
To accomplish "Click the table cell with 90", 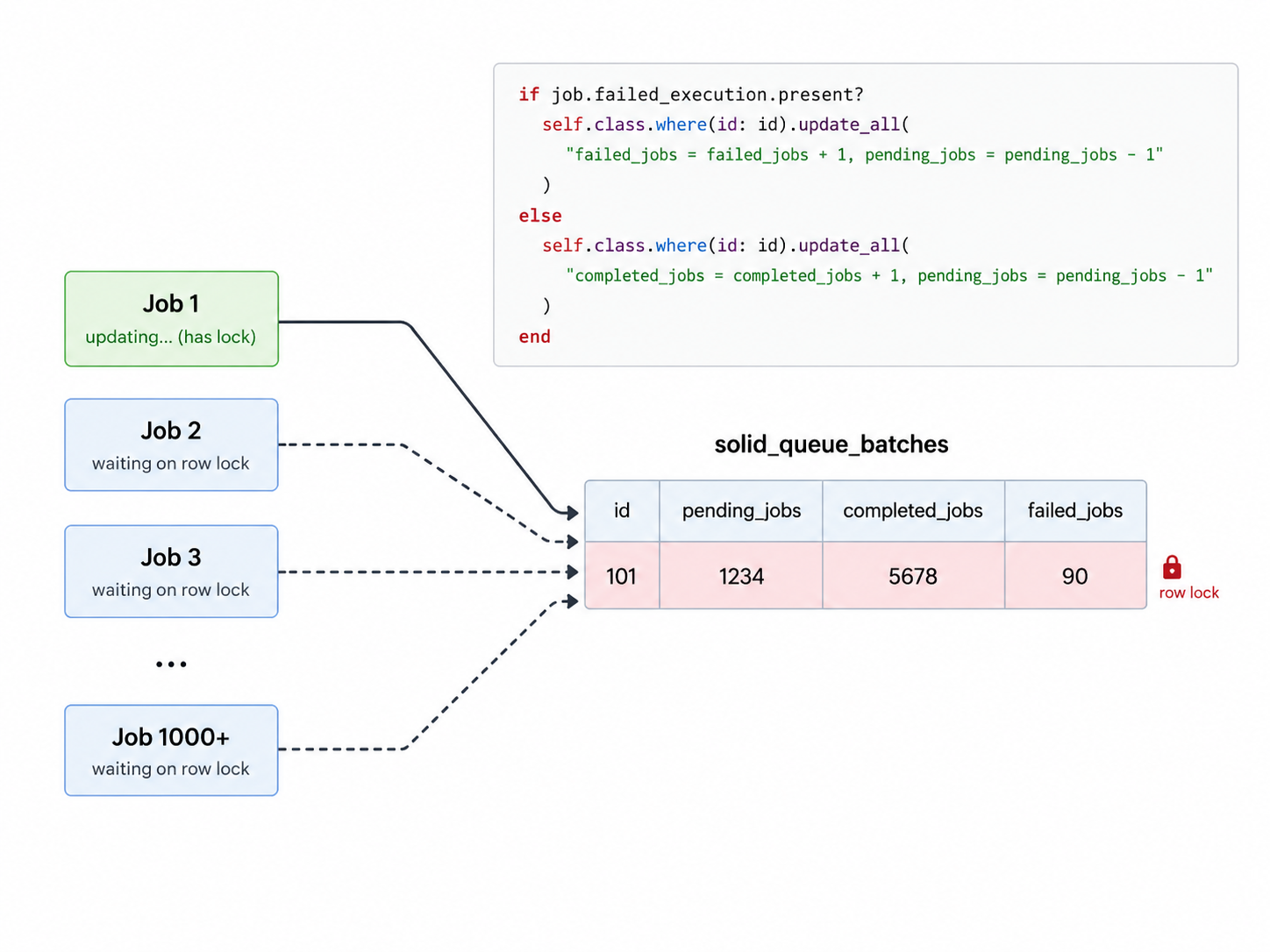I will click(1075, 575).
